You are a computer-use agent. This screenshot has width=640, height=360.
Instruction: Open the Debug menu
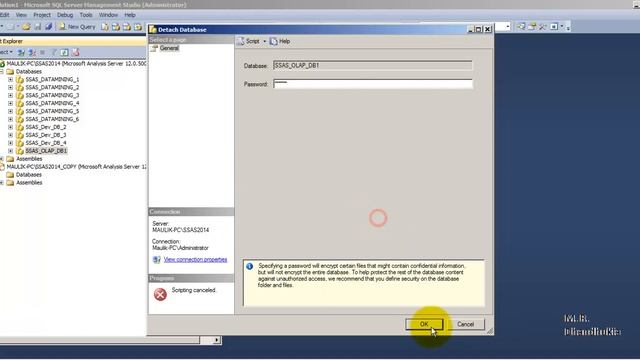click(65, 15)
